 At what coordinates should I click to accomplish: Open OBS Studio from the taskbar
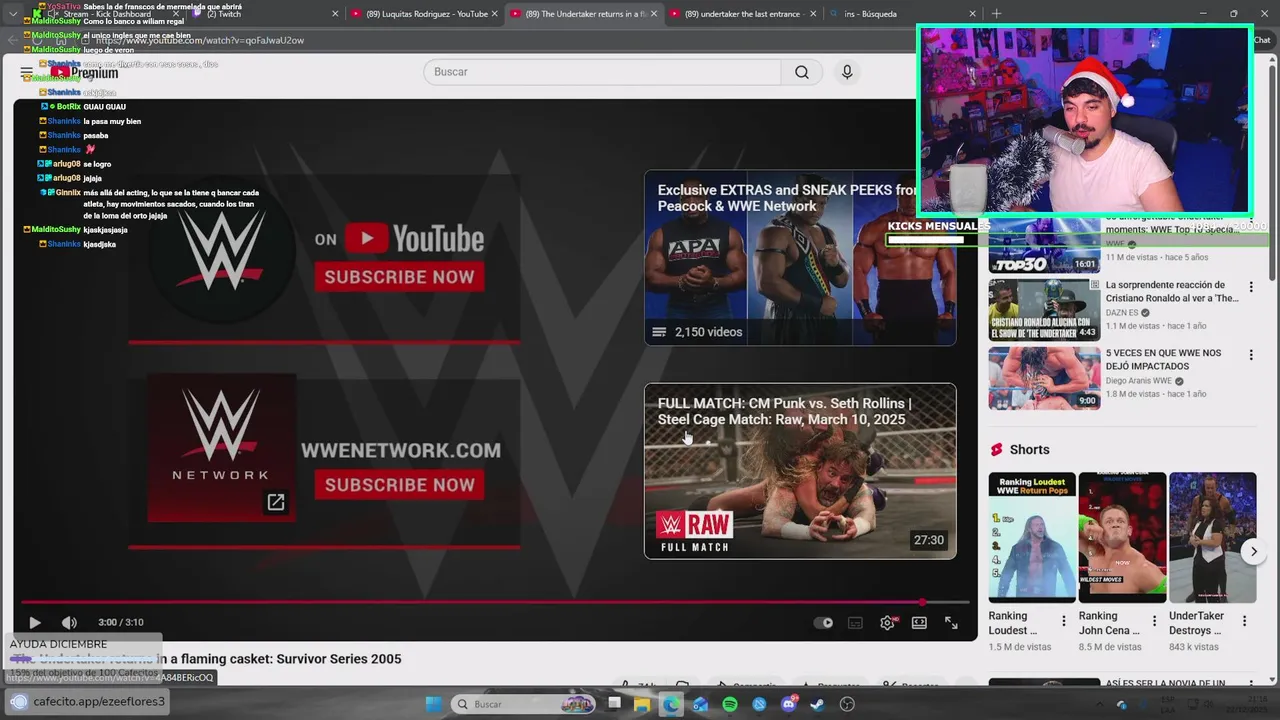point(848,704)
